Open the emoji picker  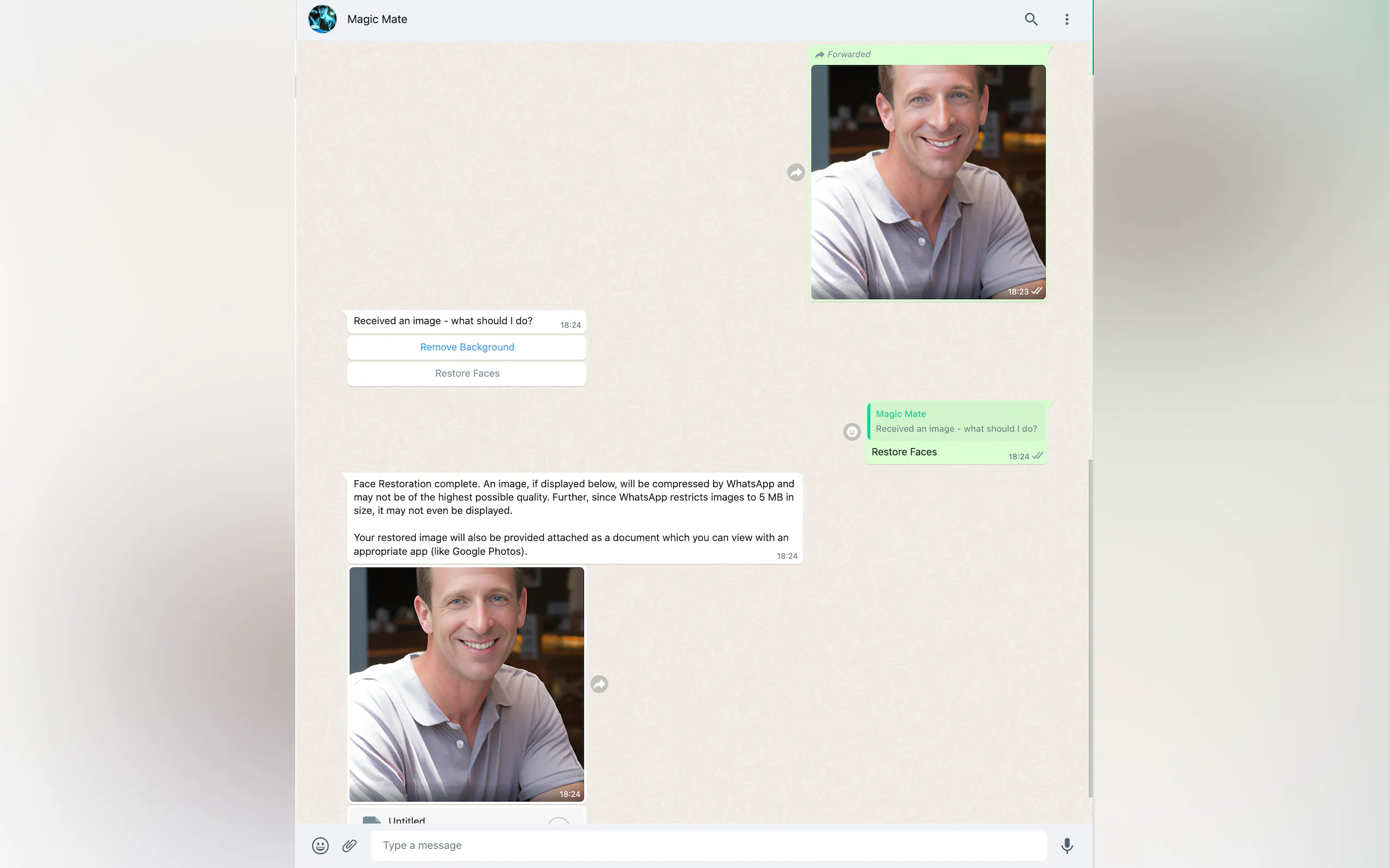320,845
